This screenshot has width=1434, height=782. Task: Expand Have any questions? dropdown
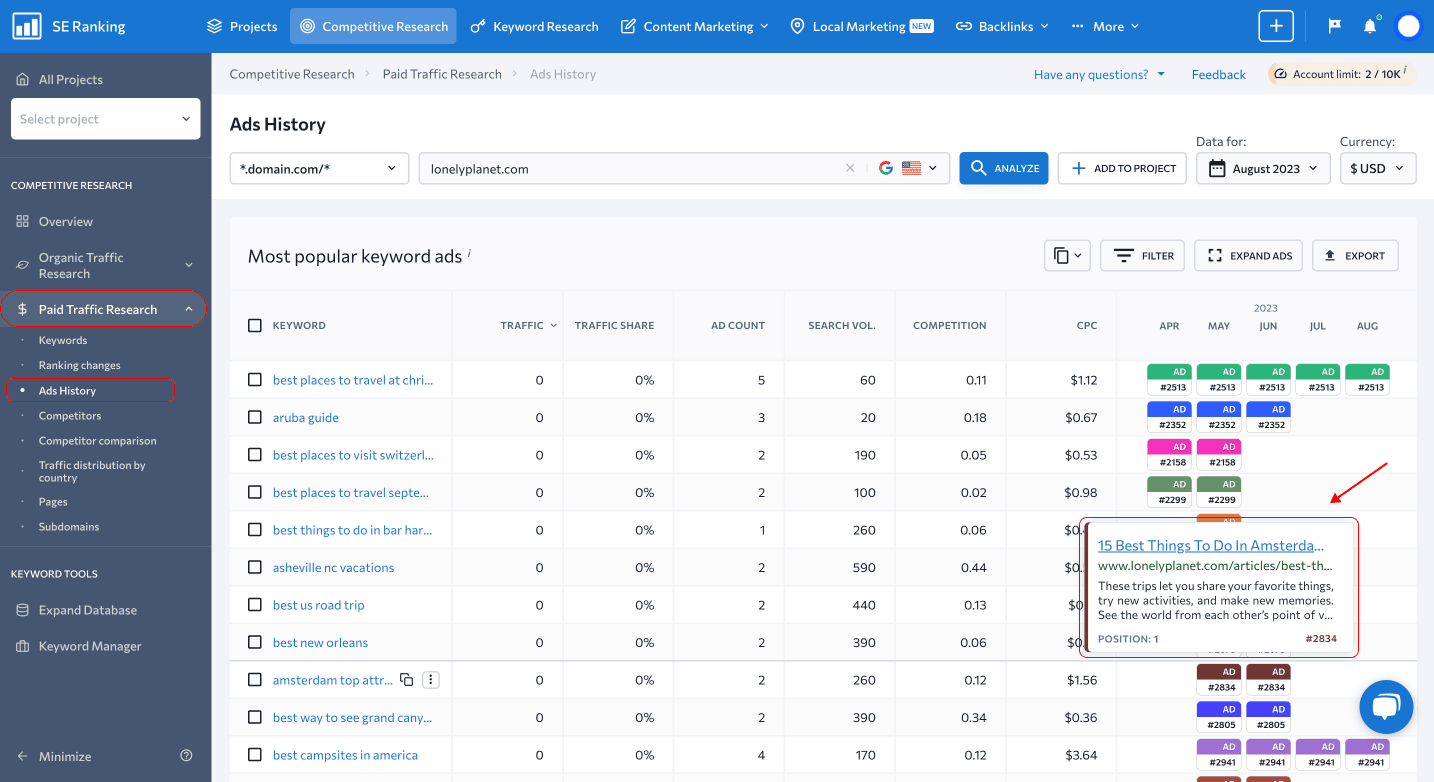click(1099, 74)
